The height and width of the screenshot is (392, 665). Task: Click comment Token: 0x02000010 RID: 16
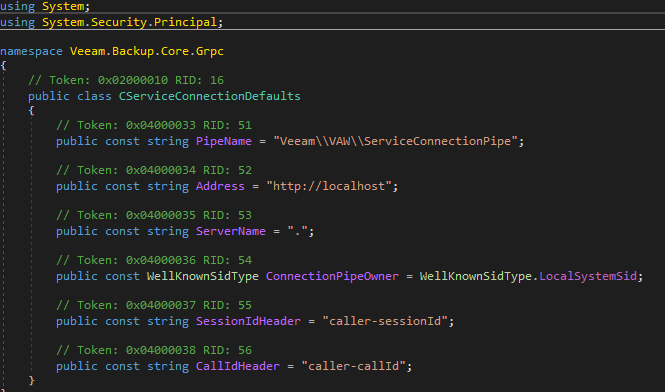tap(126, 80)
